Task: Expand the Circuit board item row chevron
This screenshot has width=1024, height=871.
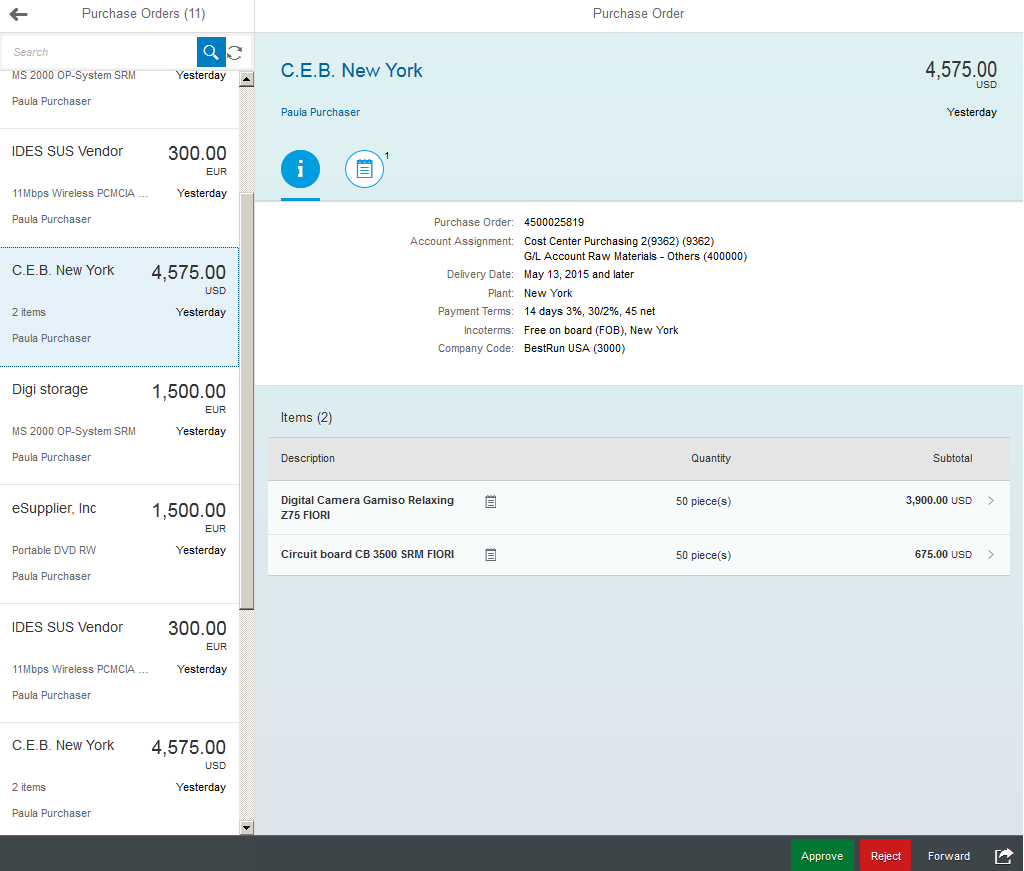Action: point(991,554)
